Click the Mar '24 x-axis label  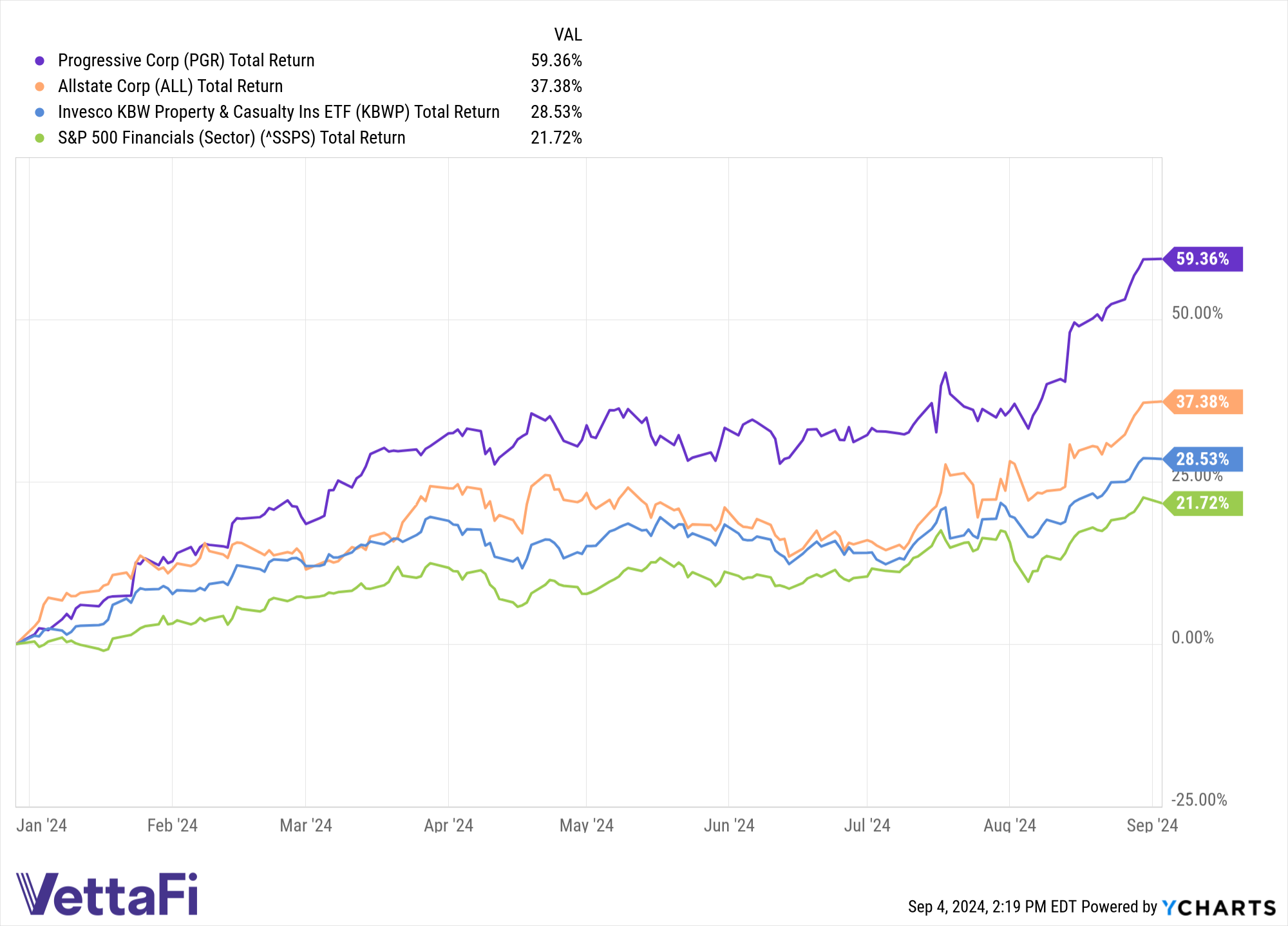306,826
